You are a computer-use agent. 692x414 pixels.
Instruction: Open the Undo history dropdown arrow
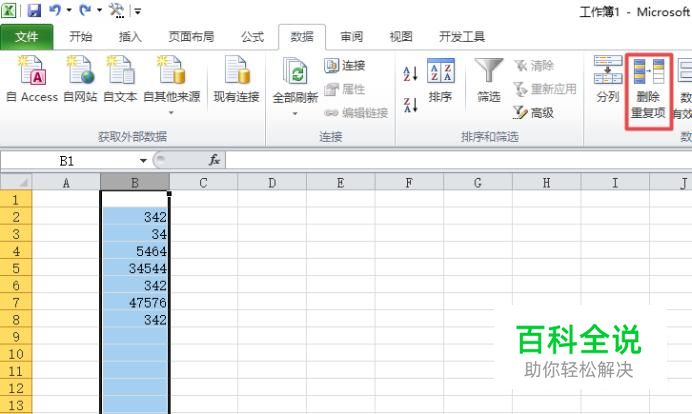point(69,10)
